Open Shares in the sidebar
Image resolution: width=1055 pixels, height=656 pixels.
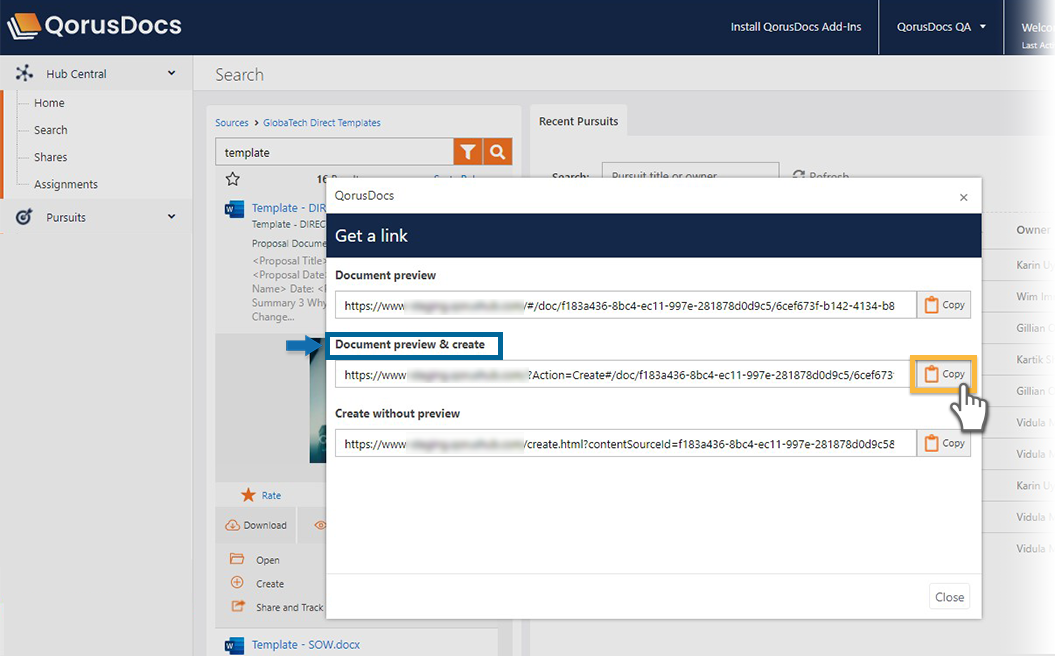coord(50,157)
